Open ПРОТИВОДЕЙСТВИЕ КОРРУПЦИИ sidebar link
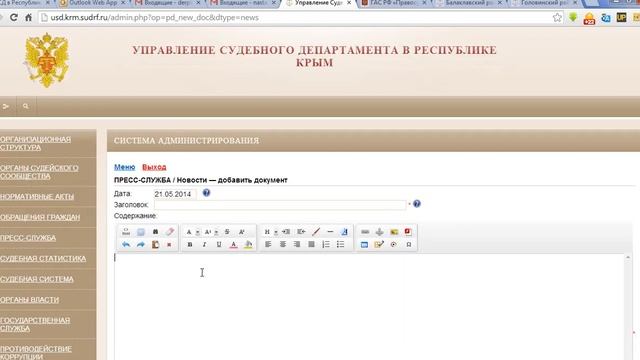Screen dimensions: 640x360 coord(36,353)
